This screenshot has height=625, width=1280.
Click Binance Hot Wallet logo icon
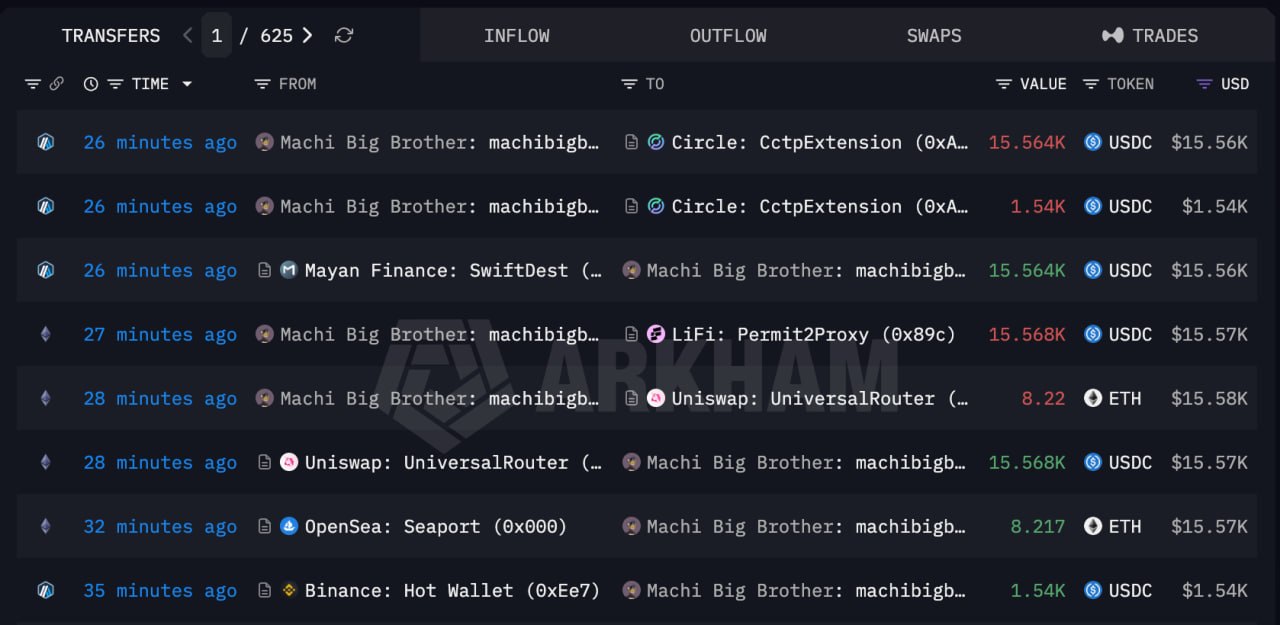click(x=289, y=590)
